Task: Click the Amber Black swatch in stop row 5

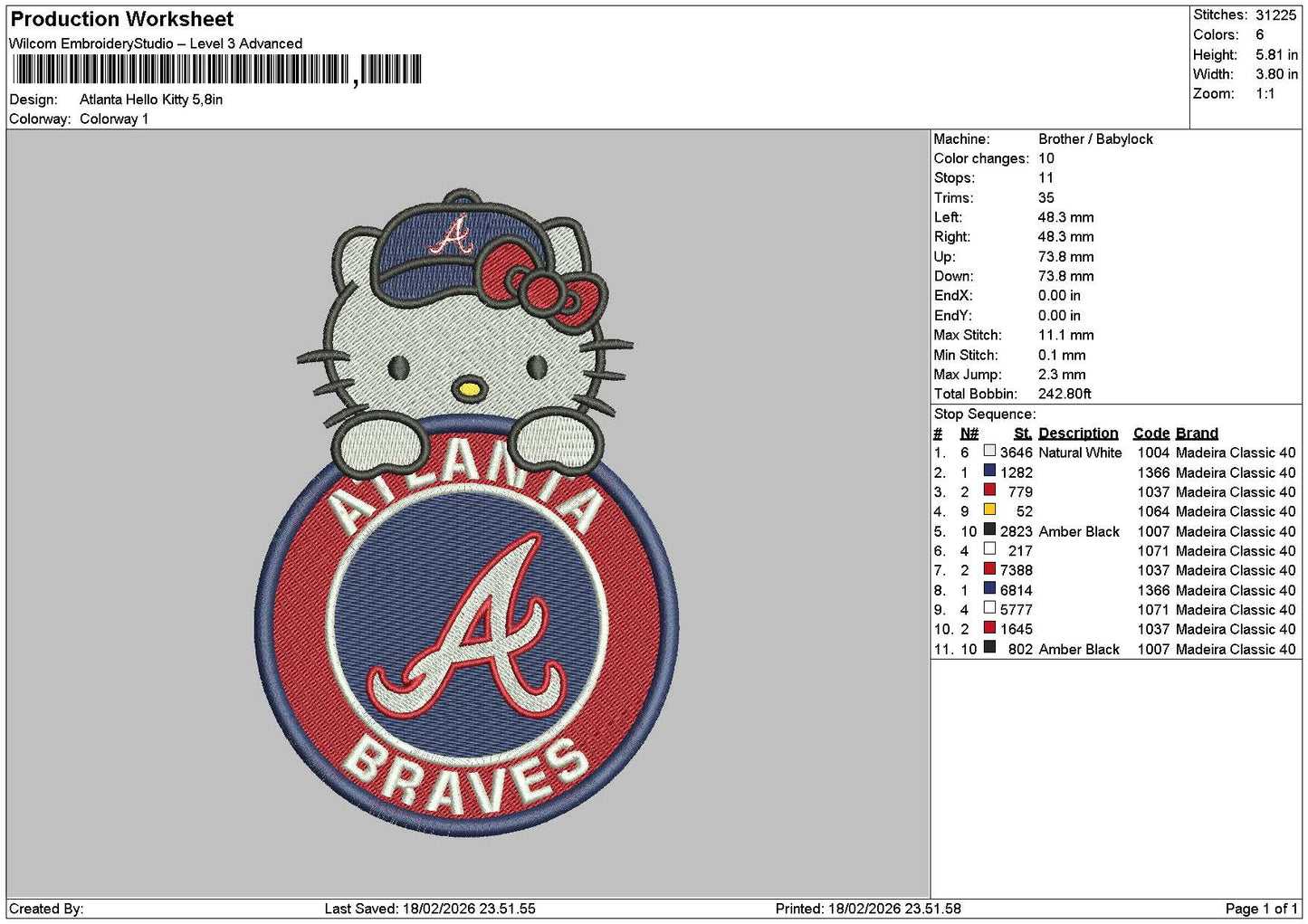Action: (989, 529)
